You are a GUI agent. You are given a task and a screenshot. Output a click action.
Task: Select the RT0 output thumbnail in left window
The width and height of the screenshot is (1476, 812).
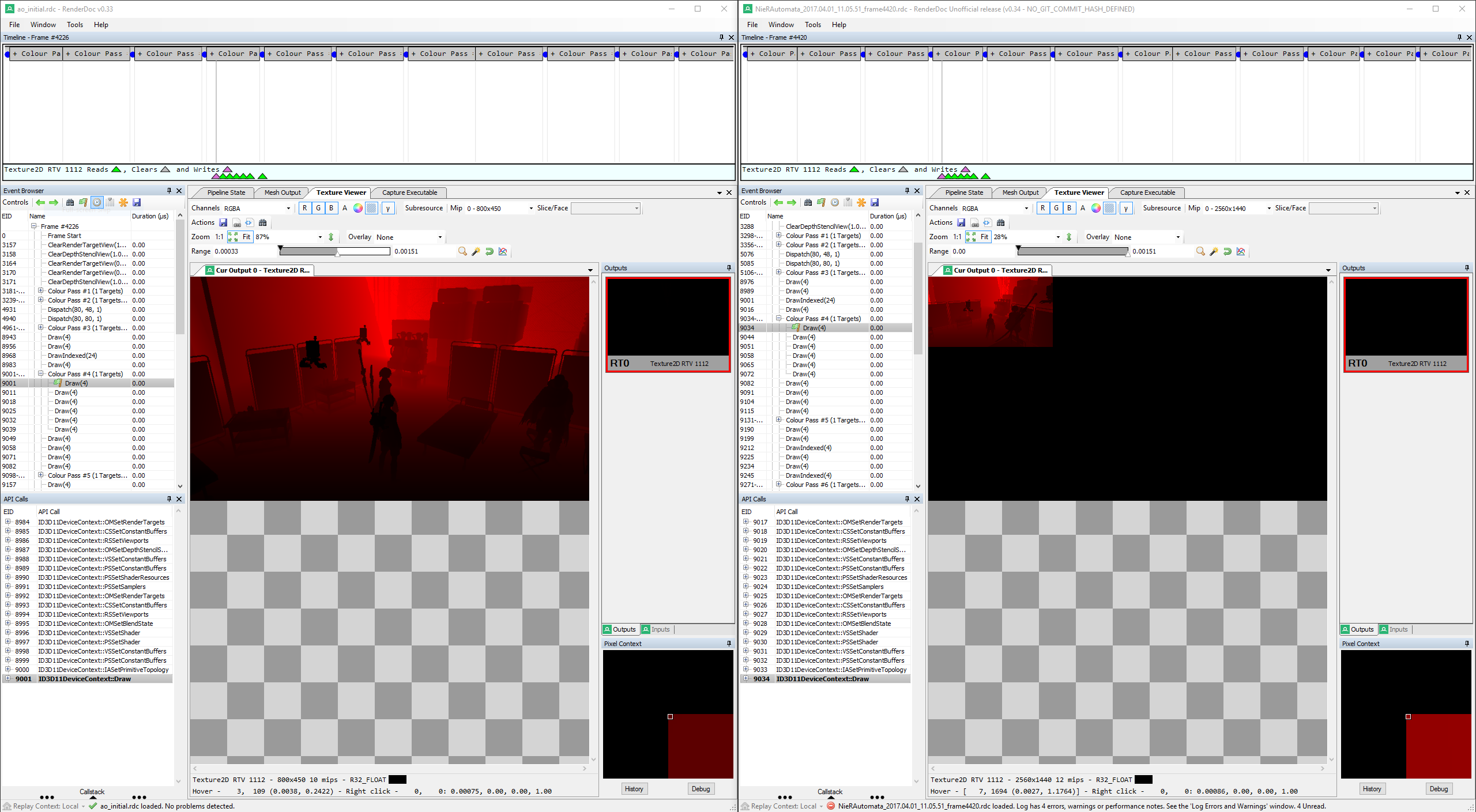coord(668,324)
